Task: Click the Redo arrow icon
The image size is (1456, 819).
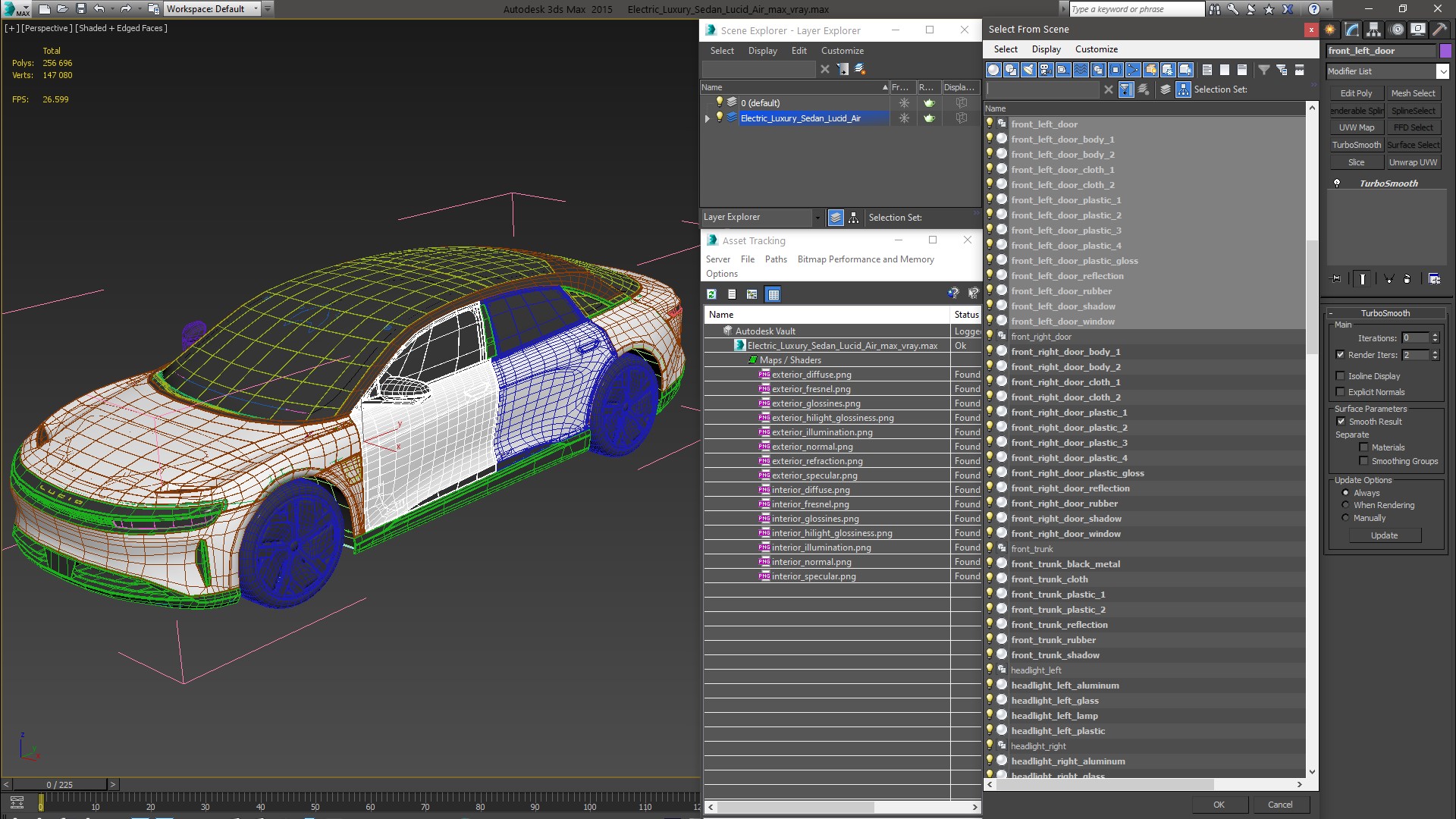Action: point(126,9)
